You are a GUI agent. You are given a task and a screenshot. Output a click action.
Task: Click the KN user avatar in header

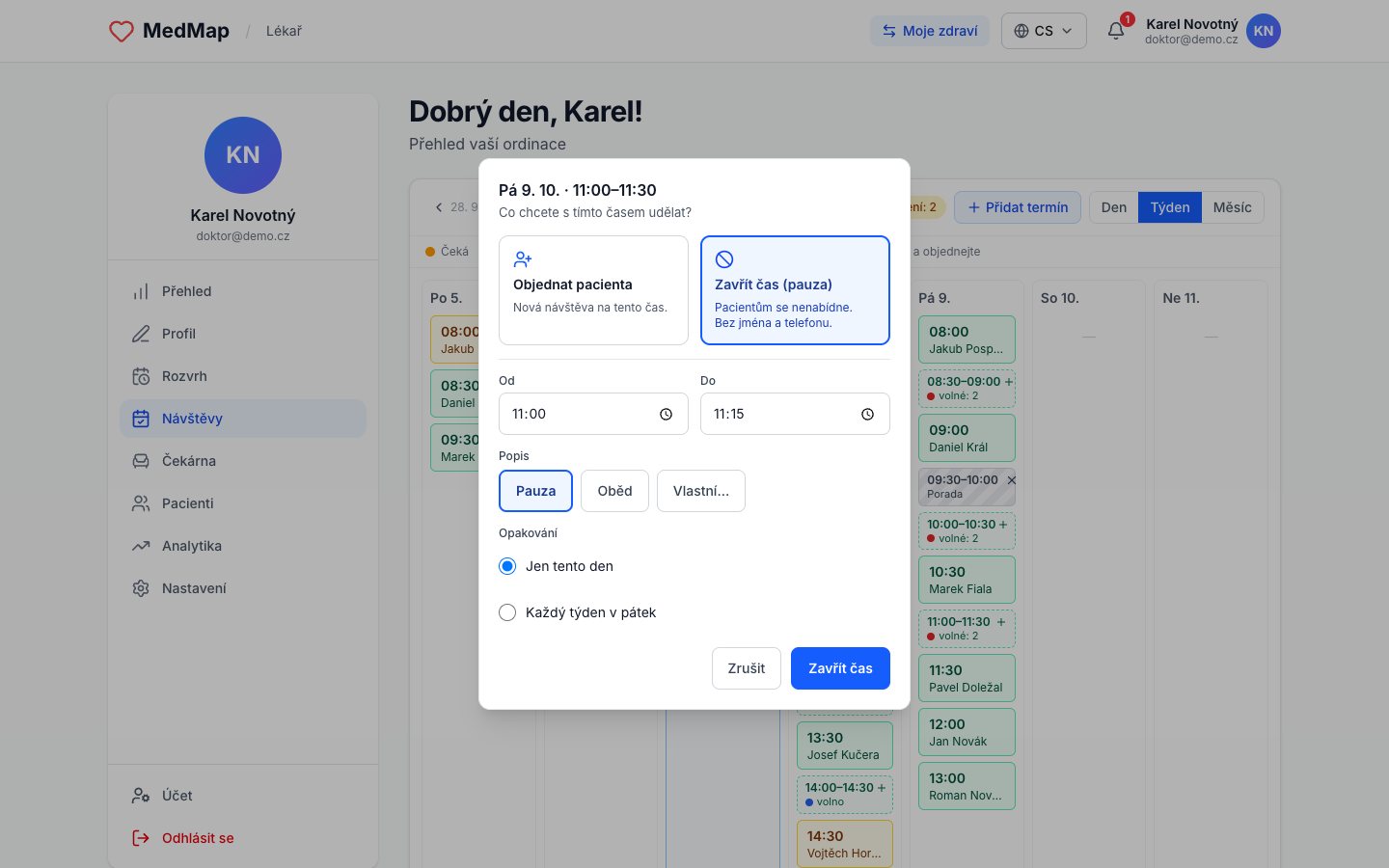click(1264, 31)
